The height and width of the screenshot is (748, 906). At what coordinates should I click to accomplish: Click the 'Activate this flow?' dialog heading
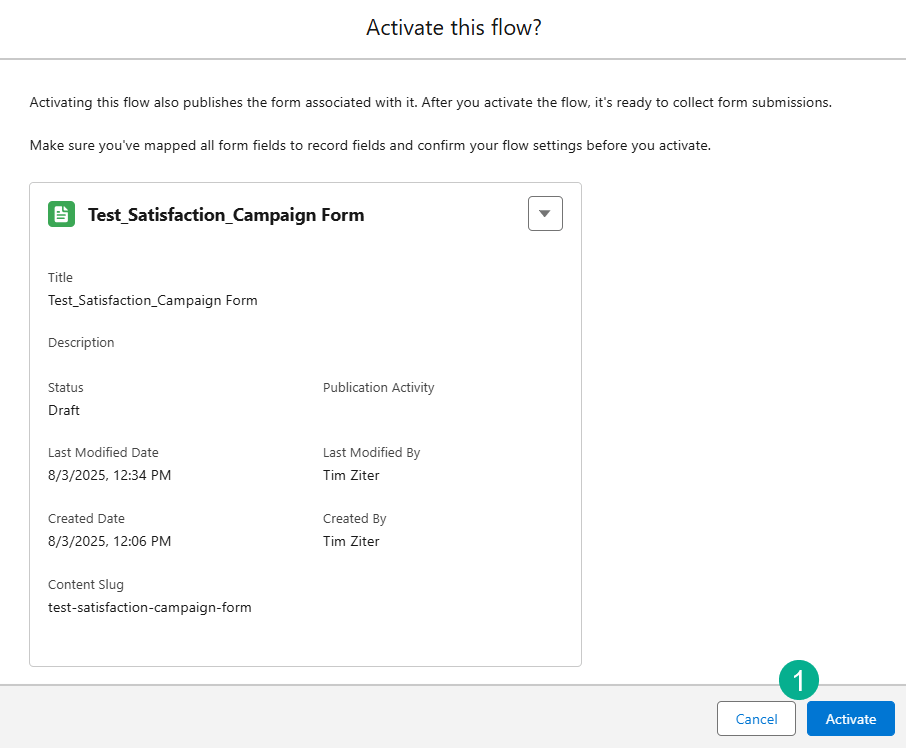click(x=453, y=28)
